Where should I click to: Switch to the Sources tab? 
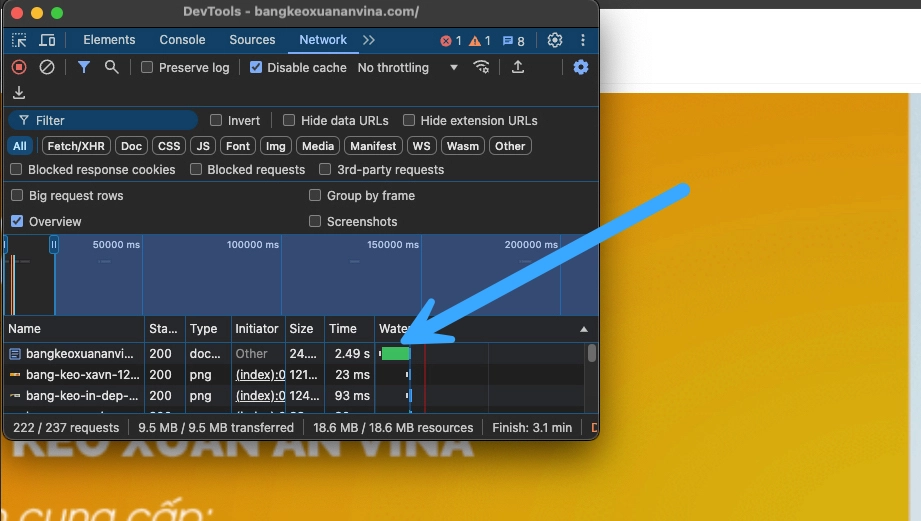coord(252,40)
